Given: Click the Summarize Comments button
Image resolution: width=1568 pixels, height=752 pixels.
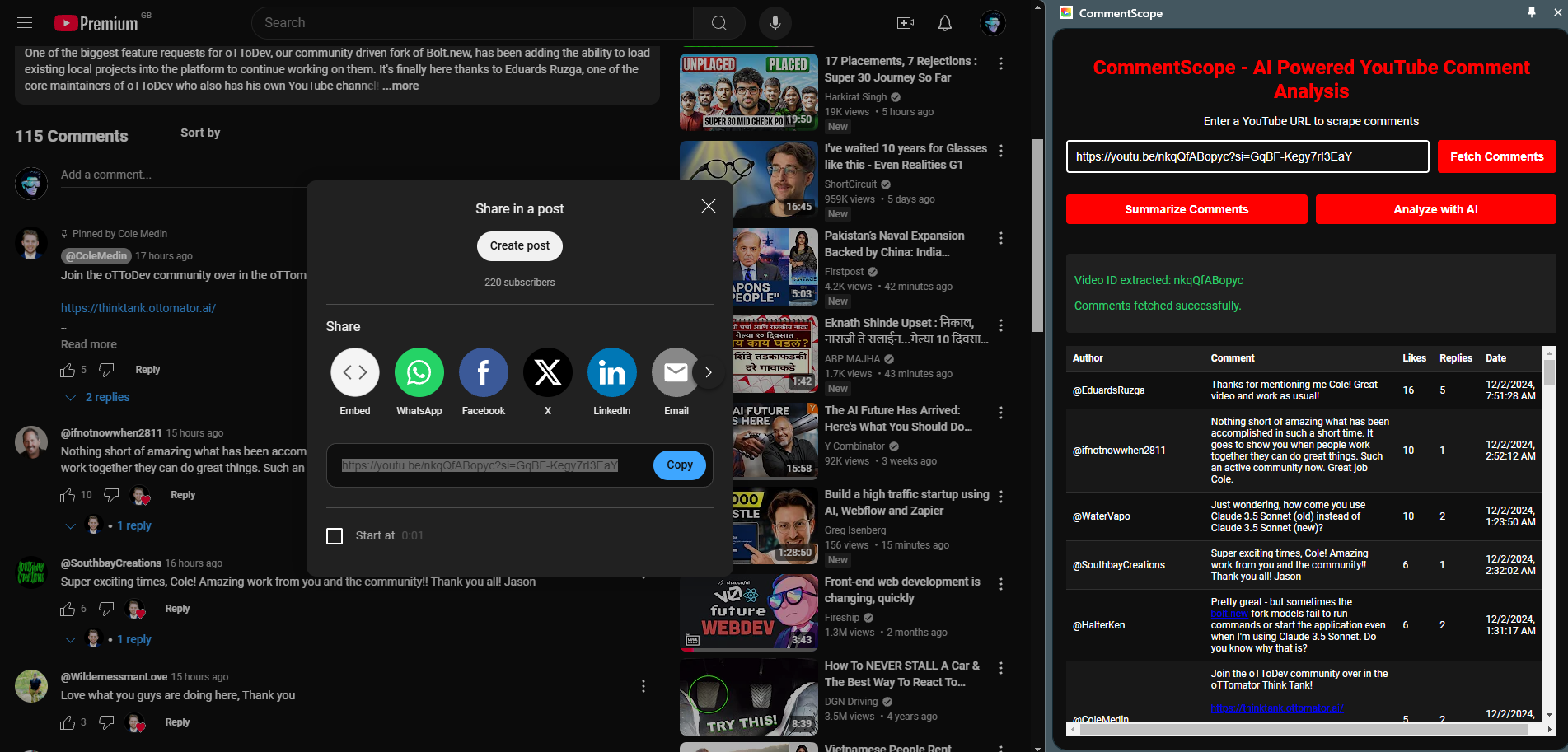Looking at the screenshot, I should [1187, 209].
